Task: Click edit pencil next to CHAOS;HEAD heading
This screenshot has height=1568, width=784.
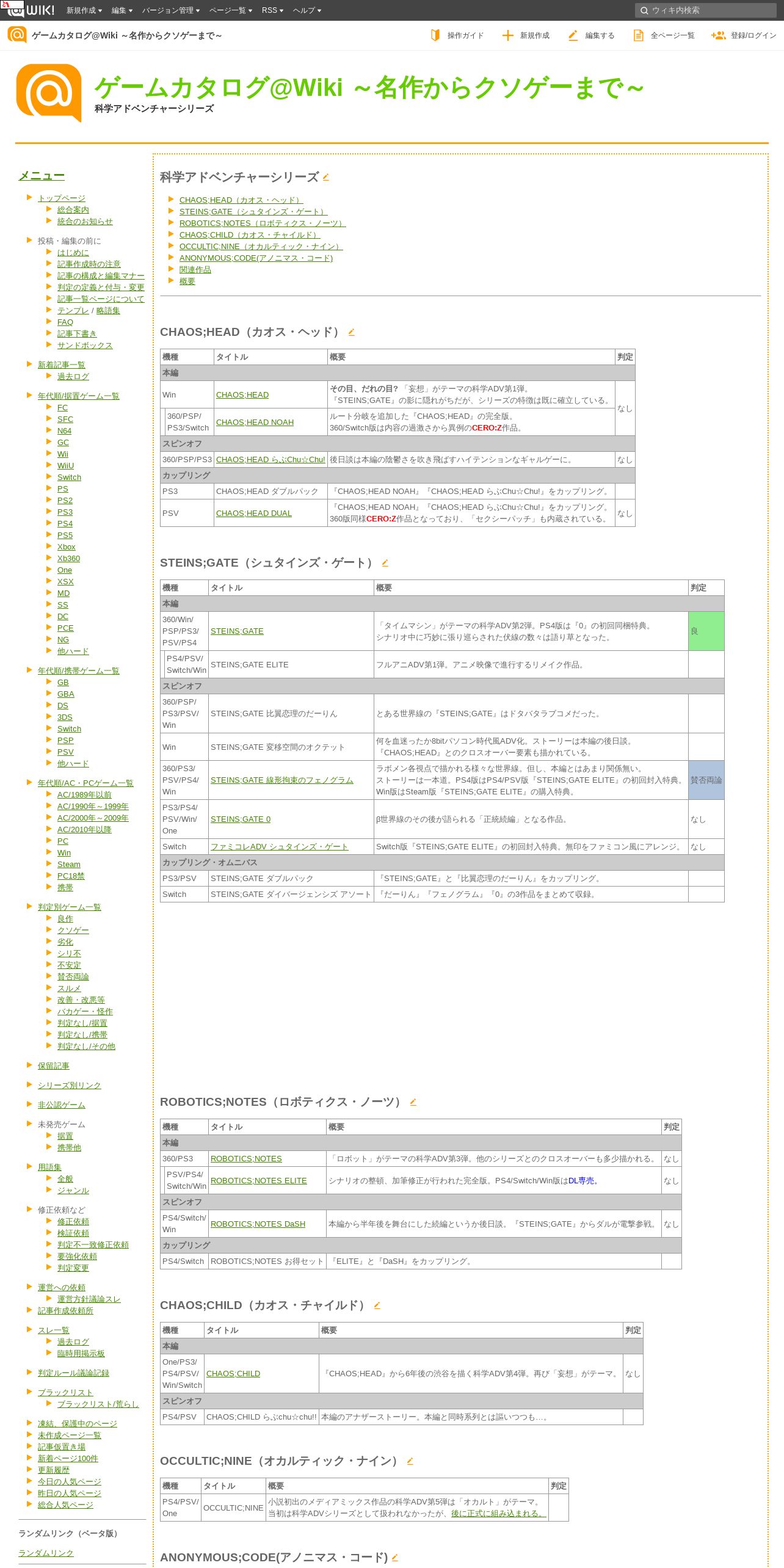Action: pos(351,332)
